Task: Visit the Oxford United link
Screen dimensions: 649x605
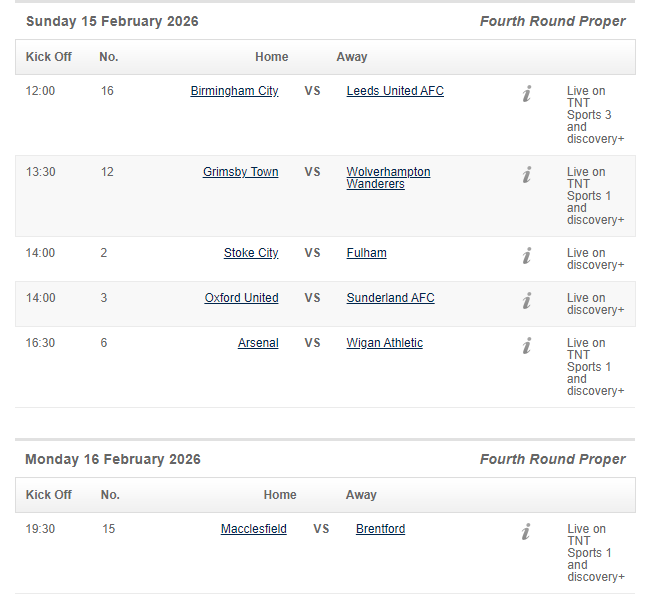Action: [241, 298]
